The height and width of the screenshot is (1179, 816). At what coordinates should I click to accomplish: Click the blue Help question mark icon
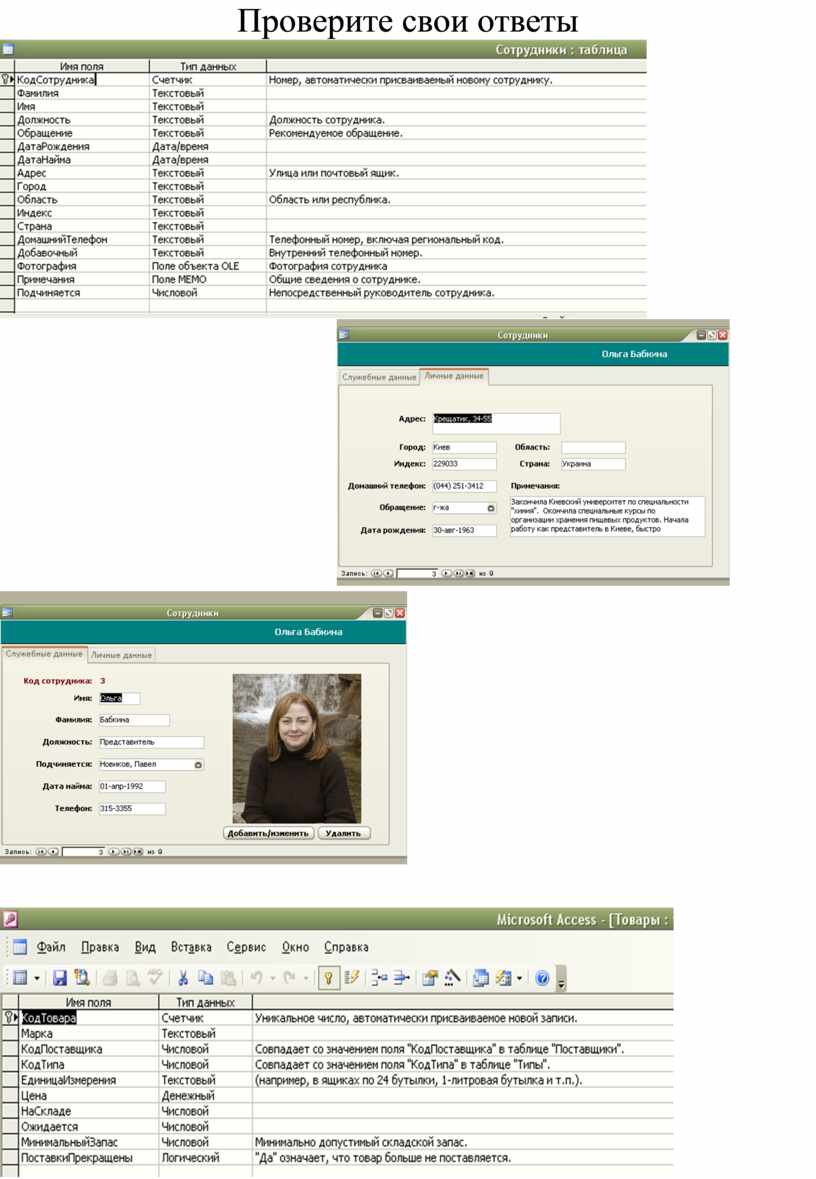click(x=542, y=978)
